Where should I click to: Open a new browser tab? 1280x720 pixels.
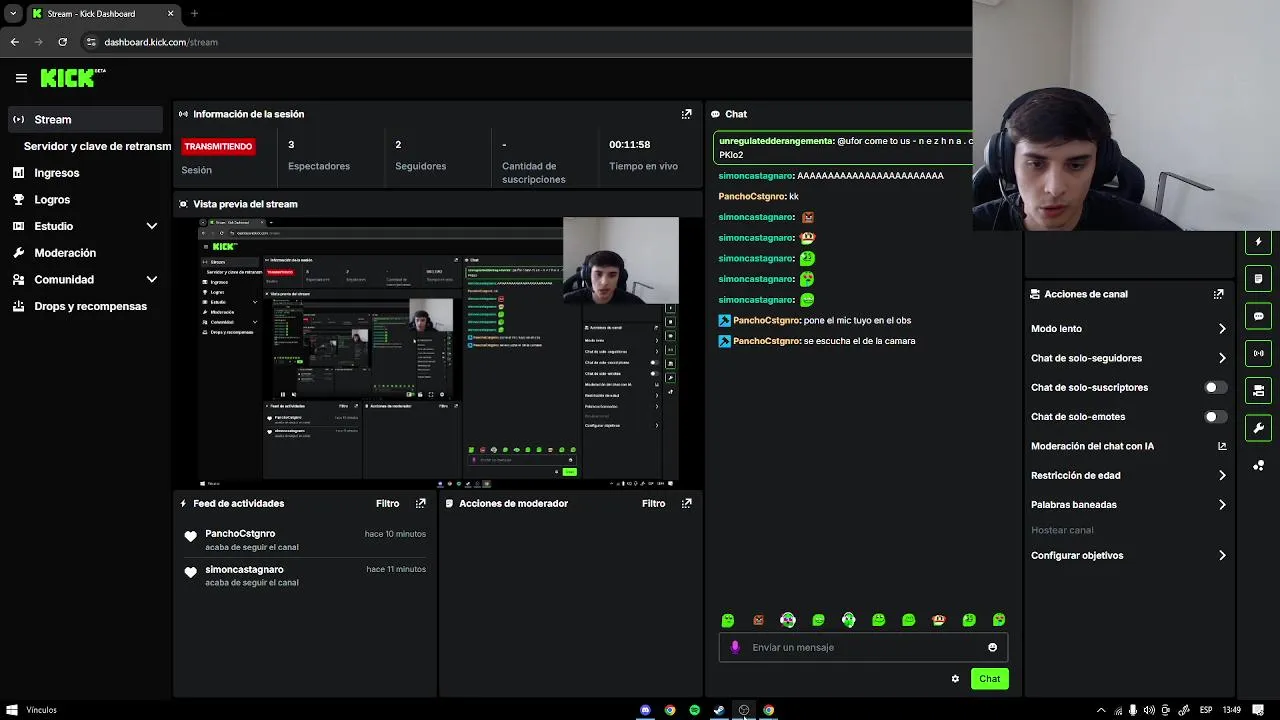click(x=194, y=14)
